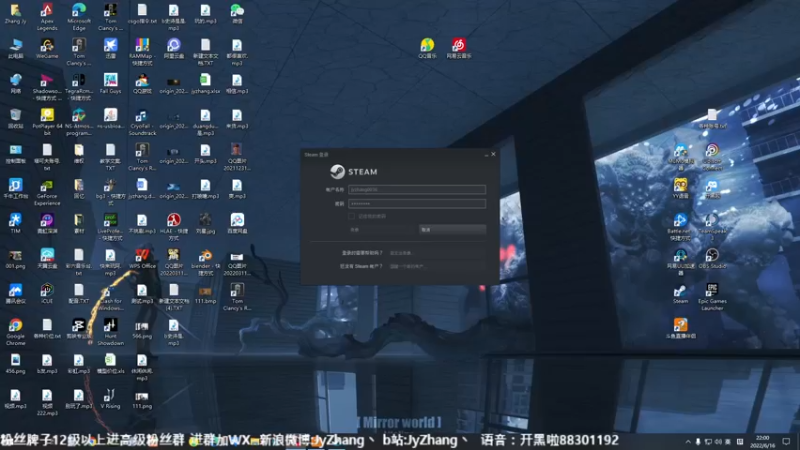800x450 pixels.
Task: Open the LiveProfessor shortcut icon
Action: tap(110, 227)
